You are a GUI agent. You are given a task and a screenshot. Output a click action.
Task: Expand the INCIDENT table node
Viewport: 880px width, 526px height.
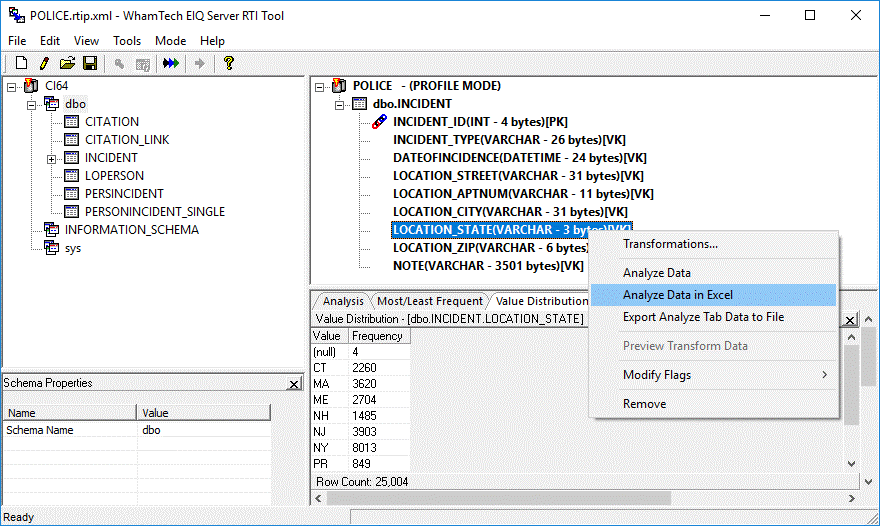coord(52,159)
